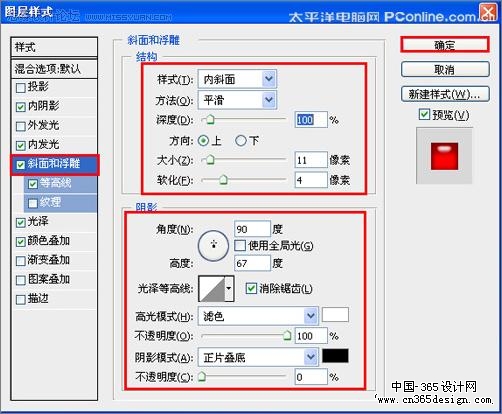Click the highlight 不透明度(O) slider handle
The width and height of the screenshot is (502, 414).
click(x=287, y=335)
